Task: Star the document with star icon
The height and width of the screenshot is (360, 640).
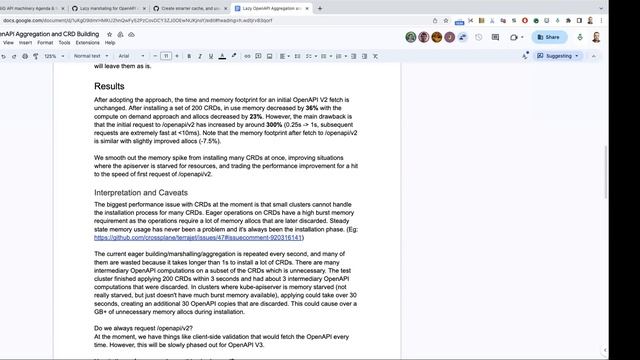Action: (x=109, y=35)
